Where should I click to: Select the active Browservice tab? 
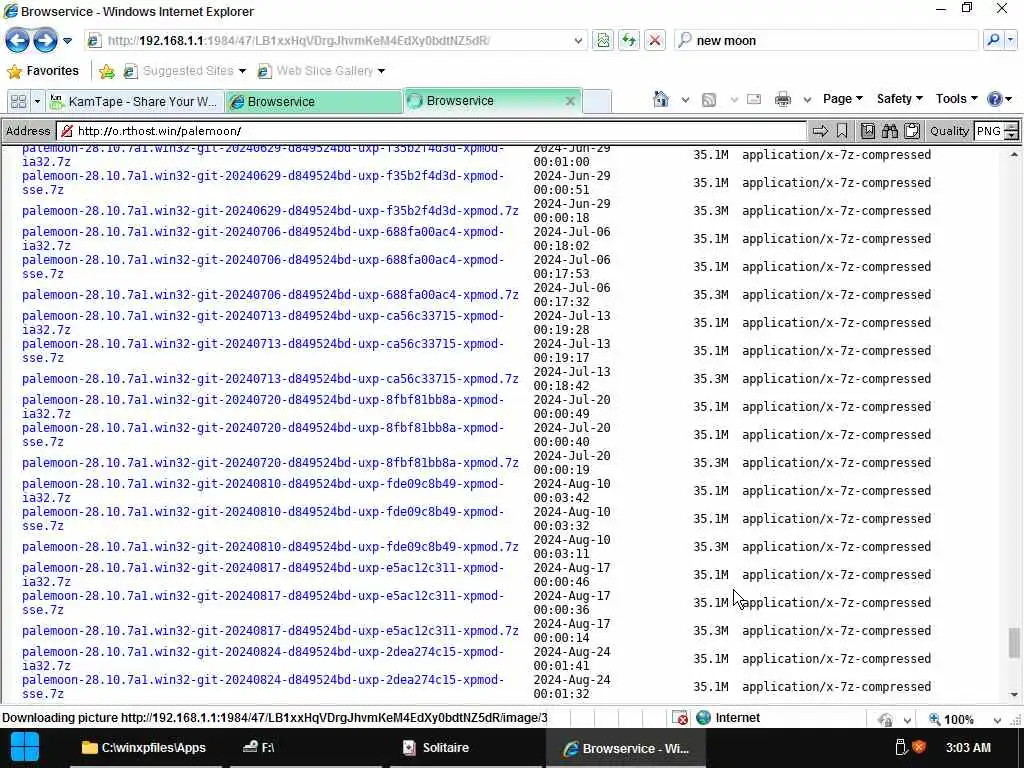pos(483,101)
